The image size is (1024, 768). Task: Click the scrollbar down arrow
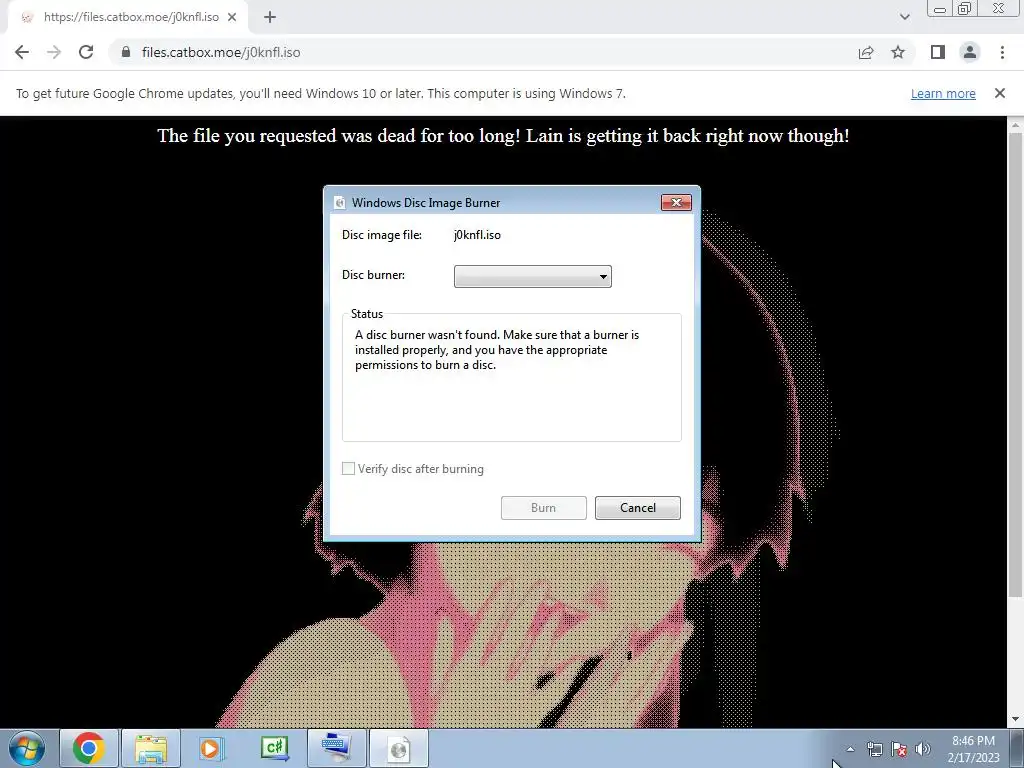[1015, 720]
